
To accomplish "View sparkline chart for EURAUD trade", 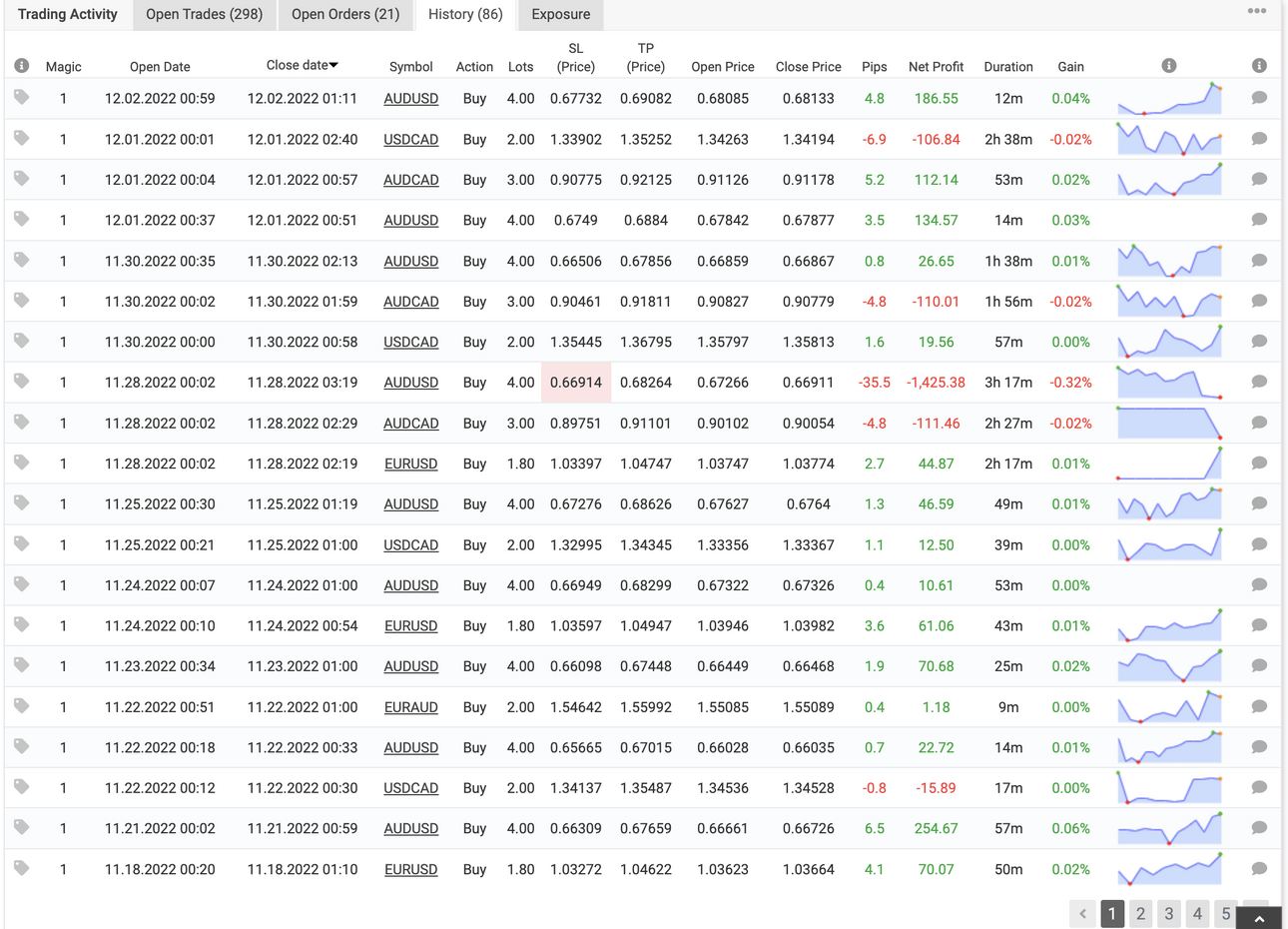I will click(1169, 707).
